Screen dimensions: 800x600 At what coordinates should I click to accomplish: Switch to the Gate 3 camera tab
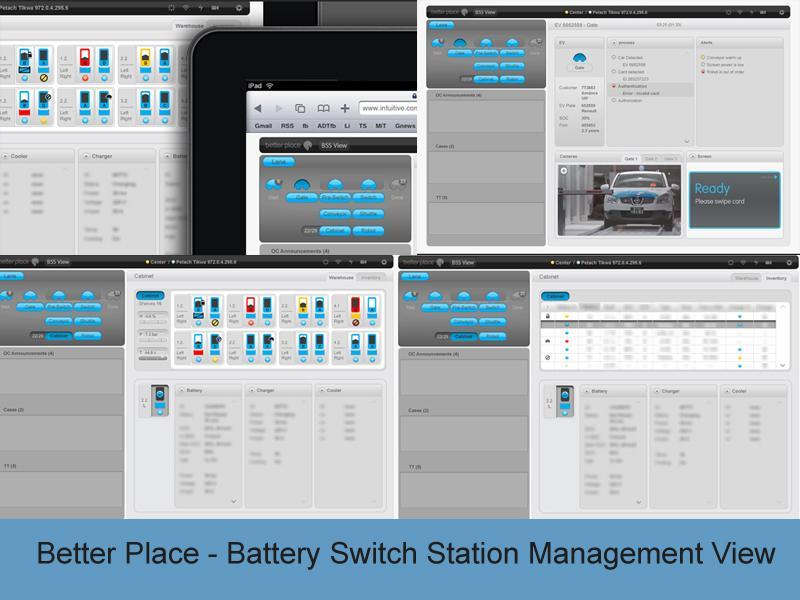click(670, 159)
